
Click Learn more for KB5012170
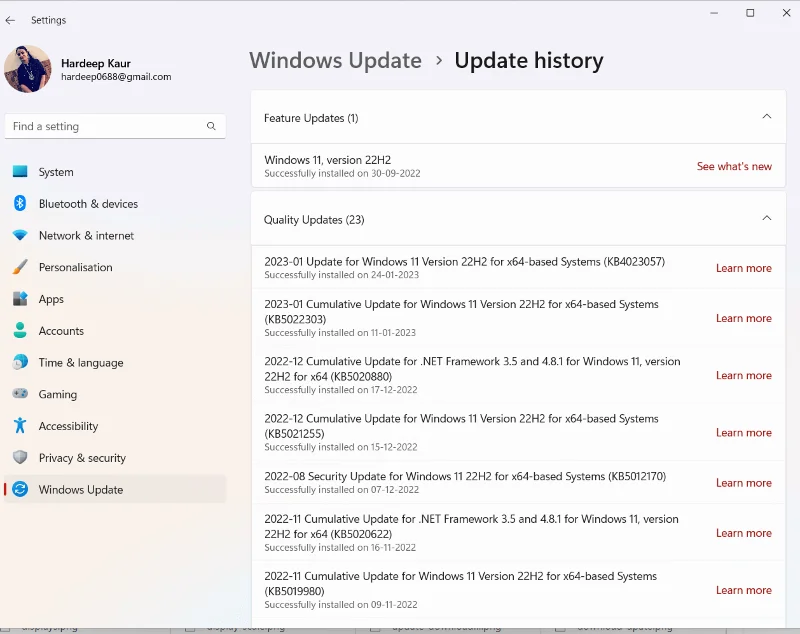coord(743,483)
